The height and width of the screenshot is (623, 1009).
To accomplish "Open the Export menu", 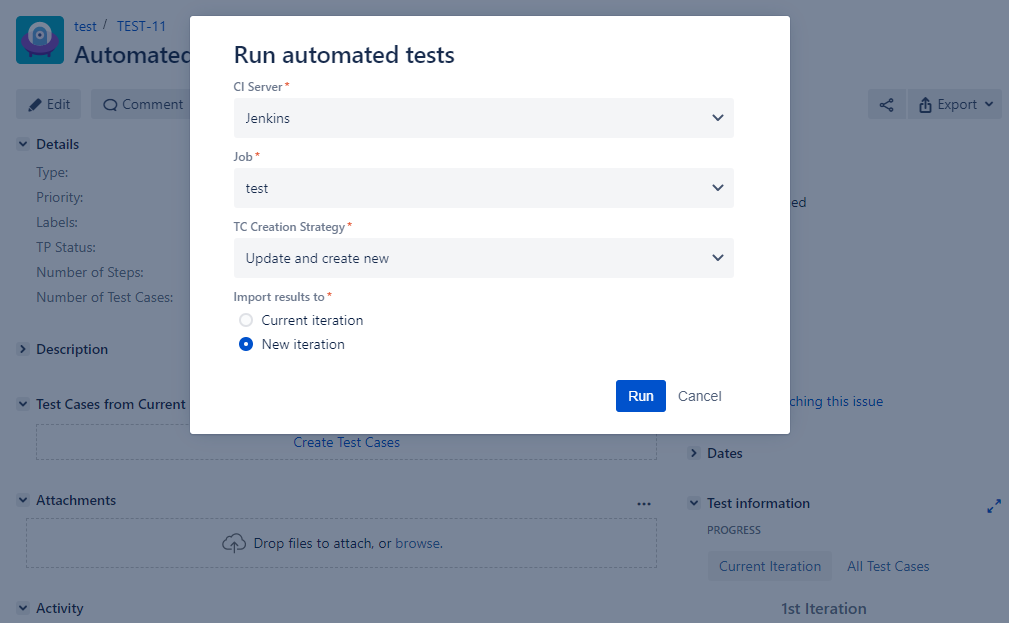I will click(x=955, y=105).
